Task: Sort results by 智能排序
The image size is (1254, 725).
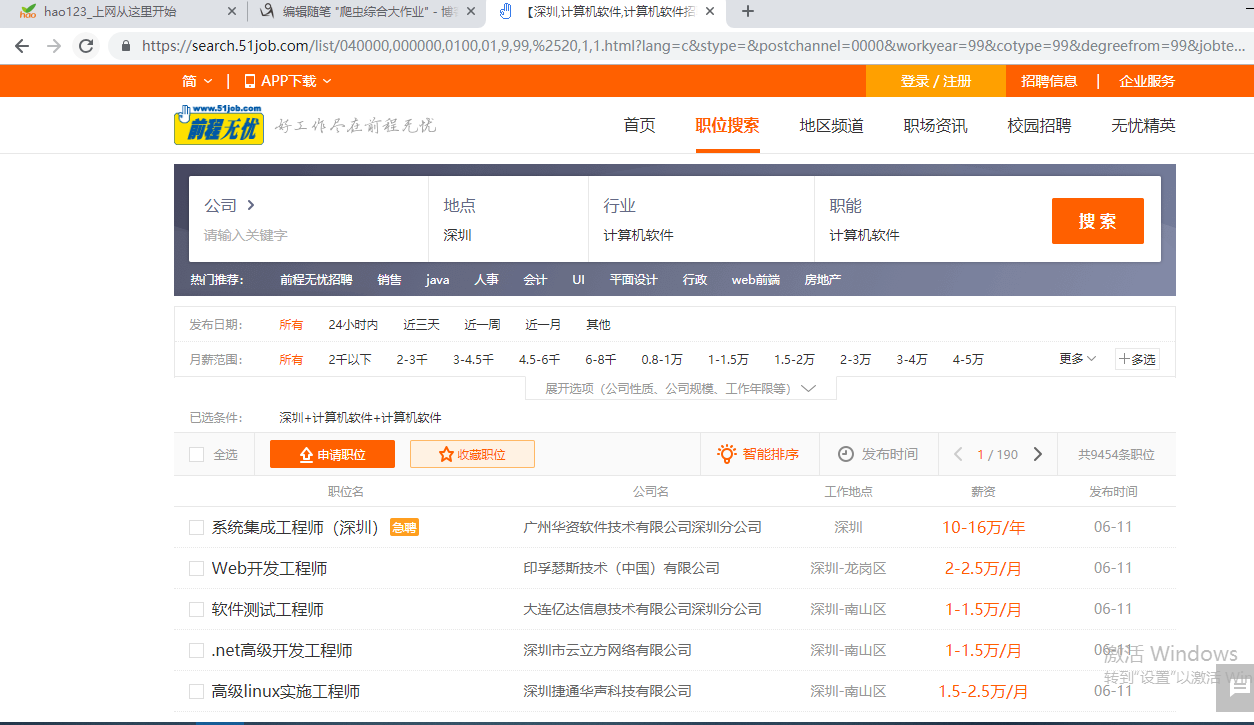Action: click(x=758, y=454)
